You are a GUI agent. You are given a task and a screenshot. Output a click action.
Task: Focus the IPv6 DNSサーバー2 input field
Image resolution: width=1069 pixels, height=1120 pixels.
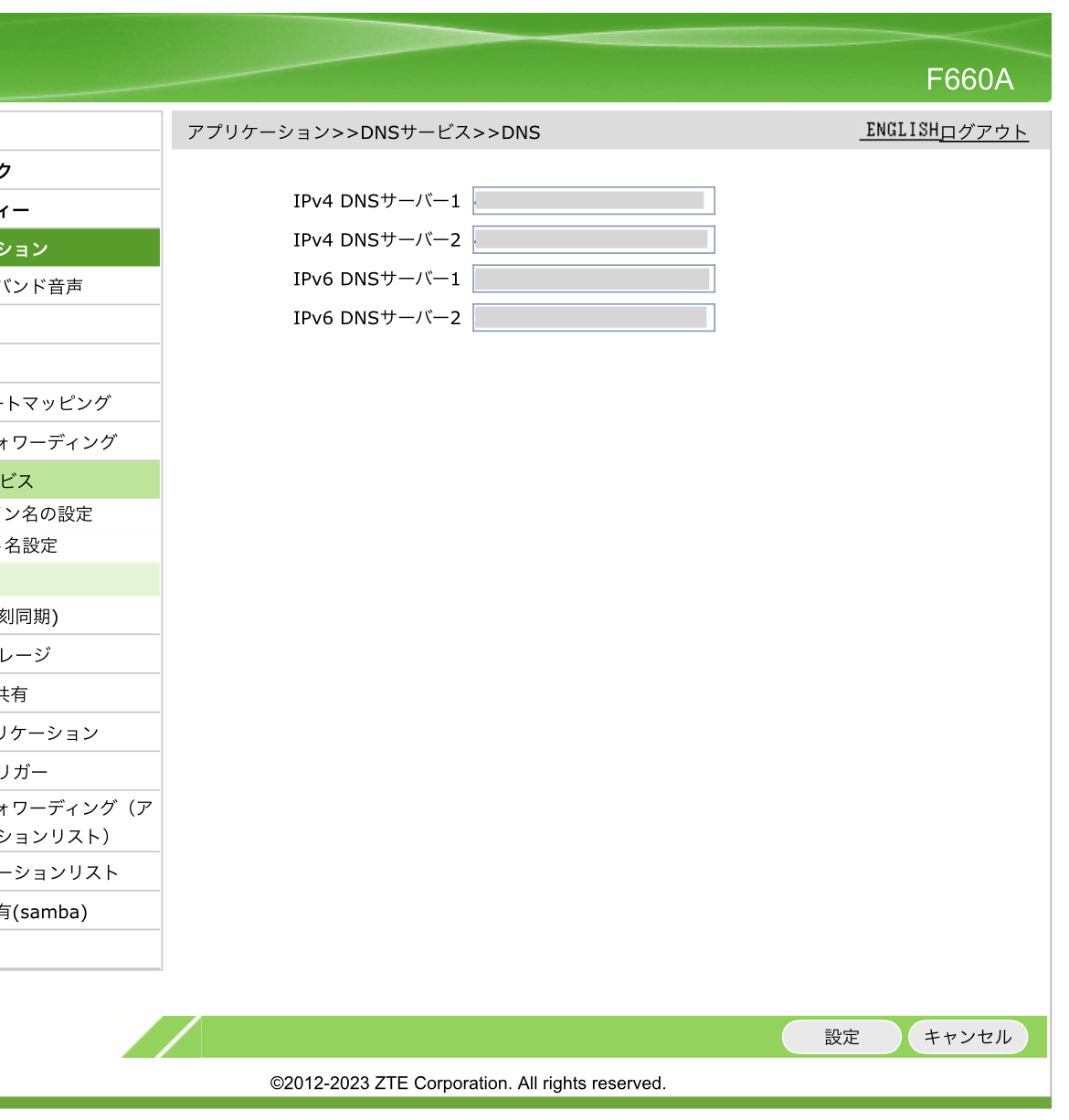click(x=593, y=318)
